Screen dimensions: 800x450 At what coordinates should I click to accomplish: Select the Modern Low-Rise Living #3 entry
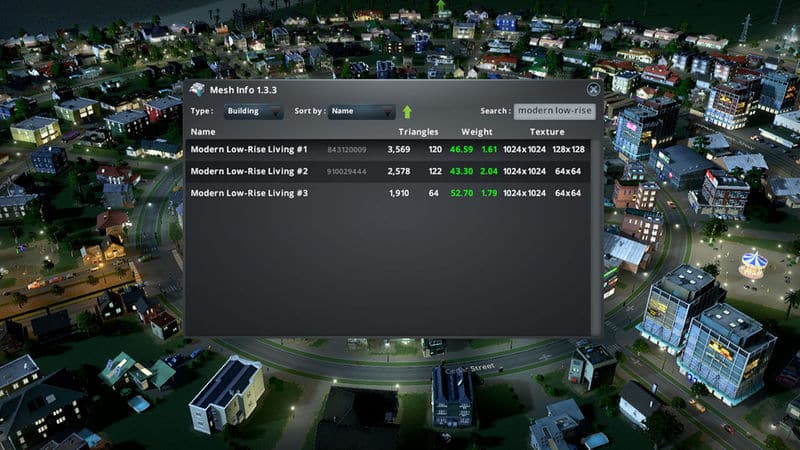point(249,193)
